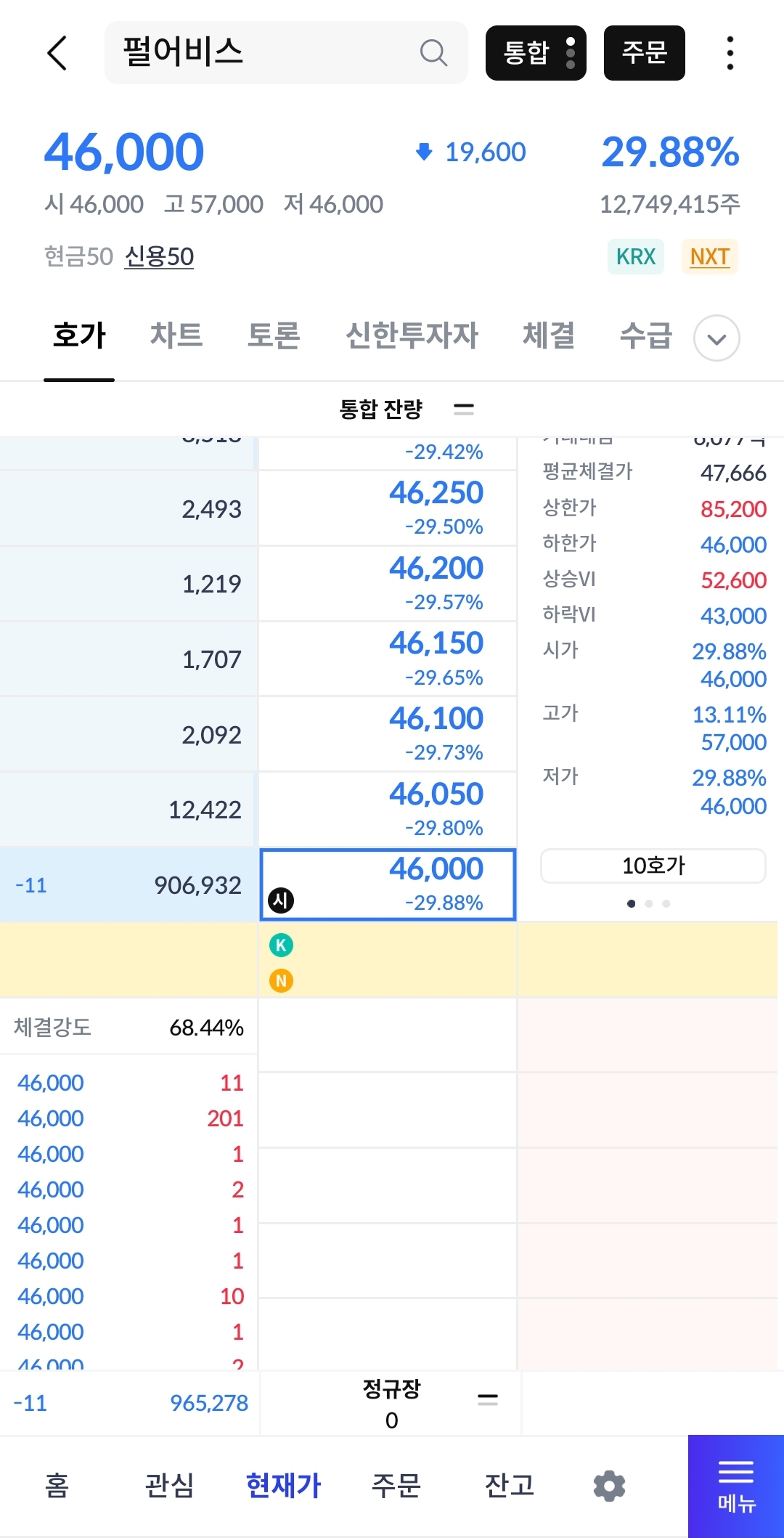Open the 통합 market selector dropdown
This screenshot has height=1538, width=784.
pos(536,53)
